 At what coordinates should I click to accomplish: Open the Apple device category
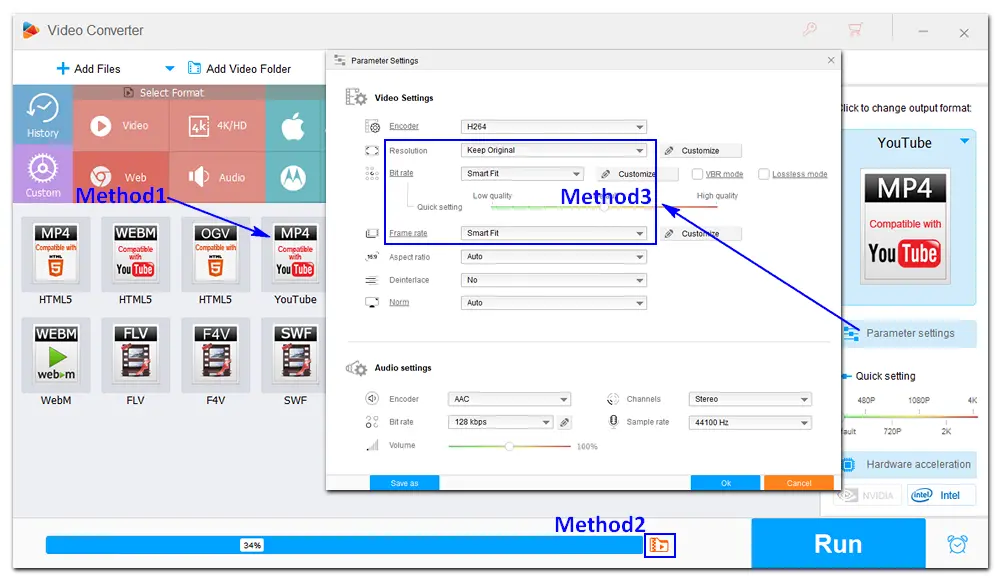coord(293,126)
